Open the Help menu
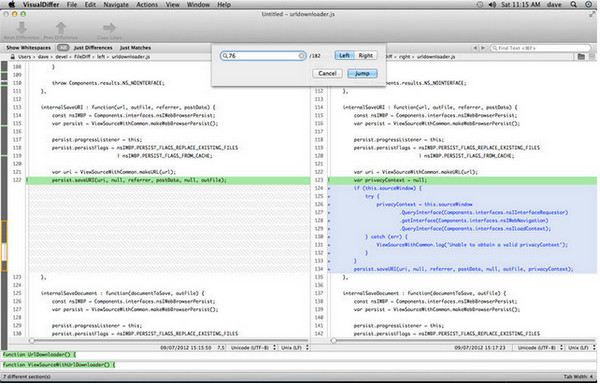Image resolution: width=600 pixels, height=384 pixels. point(224,5)
